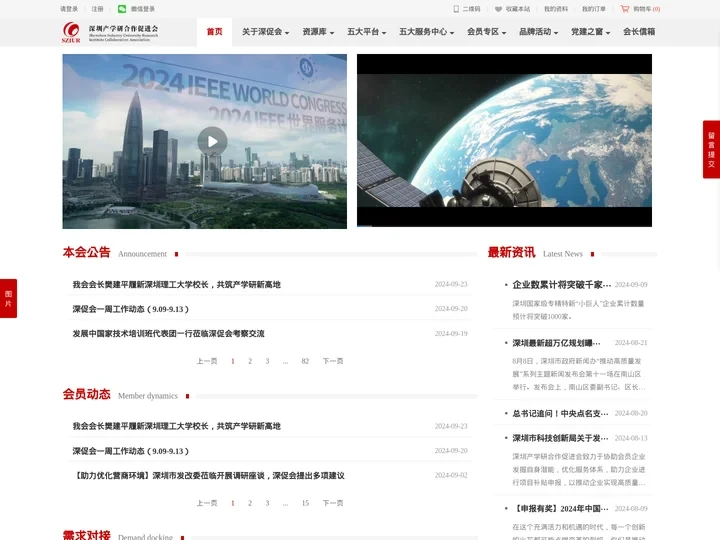
Task: Click the 微信登录 link text
Action: point(143,9)
